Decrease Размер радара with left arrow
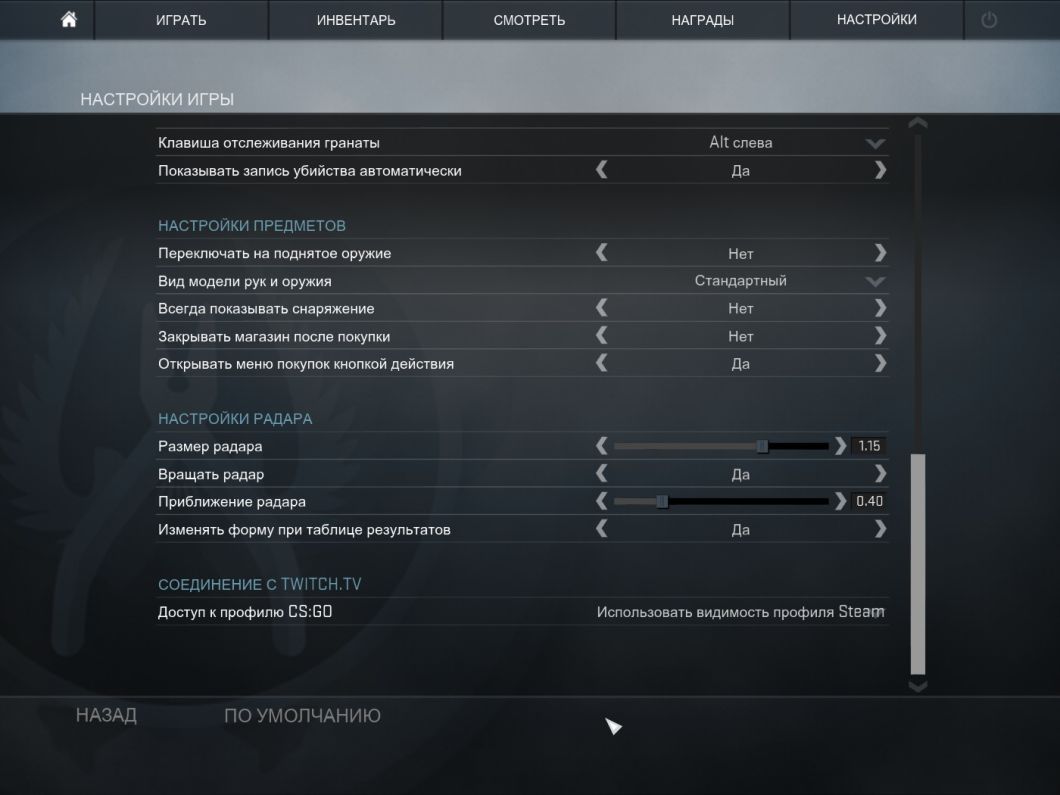The height and width of the screenshot is (795, 1060). [x=602, y=445]
